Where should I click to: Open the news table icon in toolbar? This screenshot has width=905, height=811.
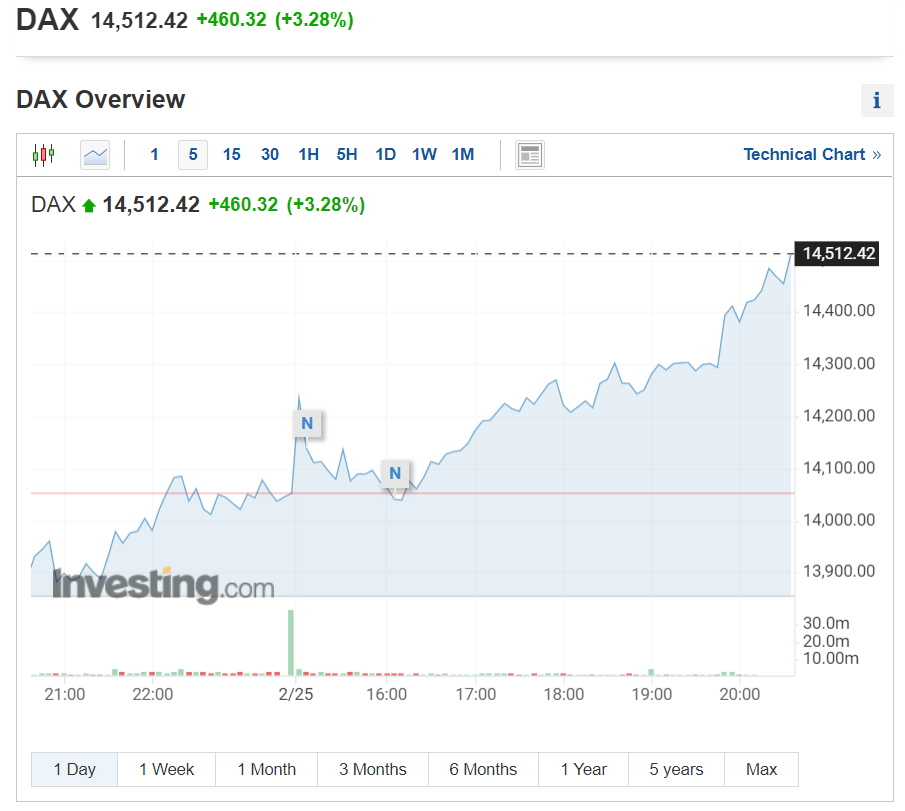[530, 155]
